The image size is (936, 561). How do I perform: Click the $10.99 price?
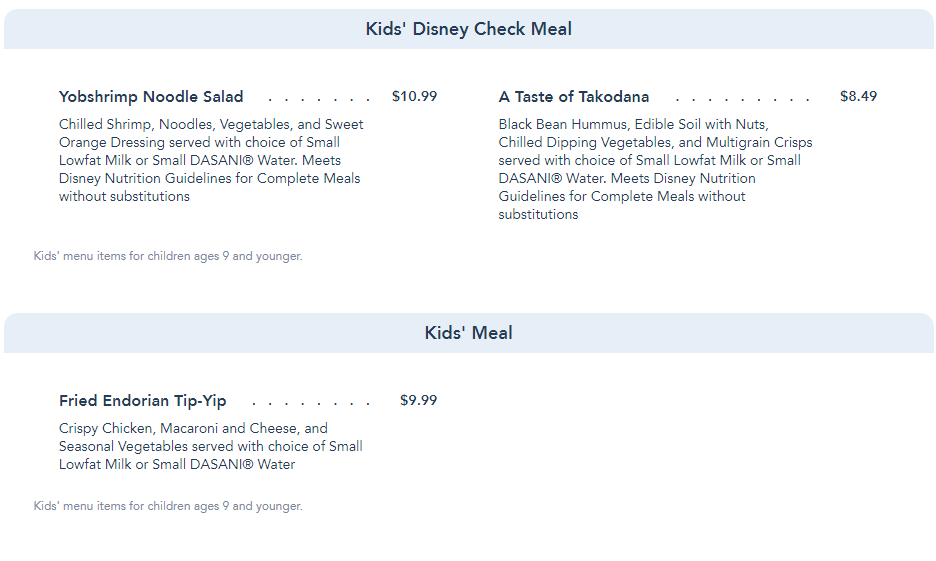(414, 96)
